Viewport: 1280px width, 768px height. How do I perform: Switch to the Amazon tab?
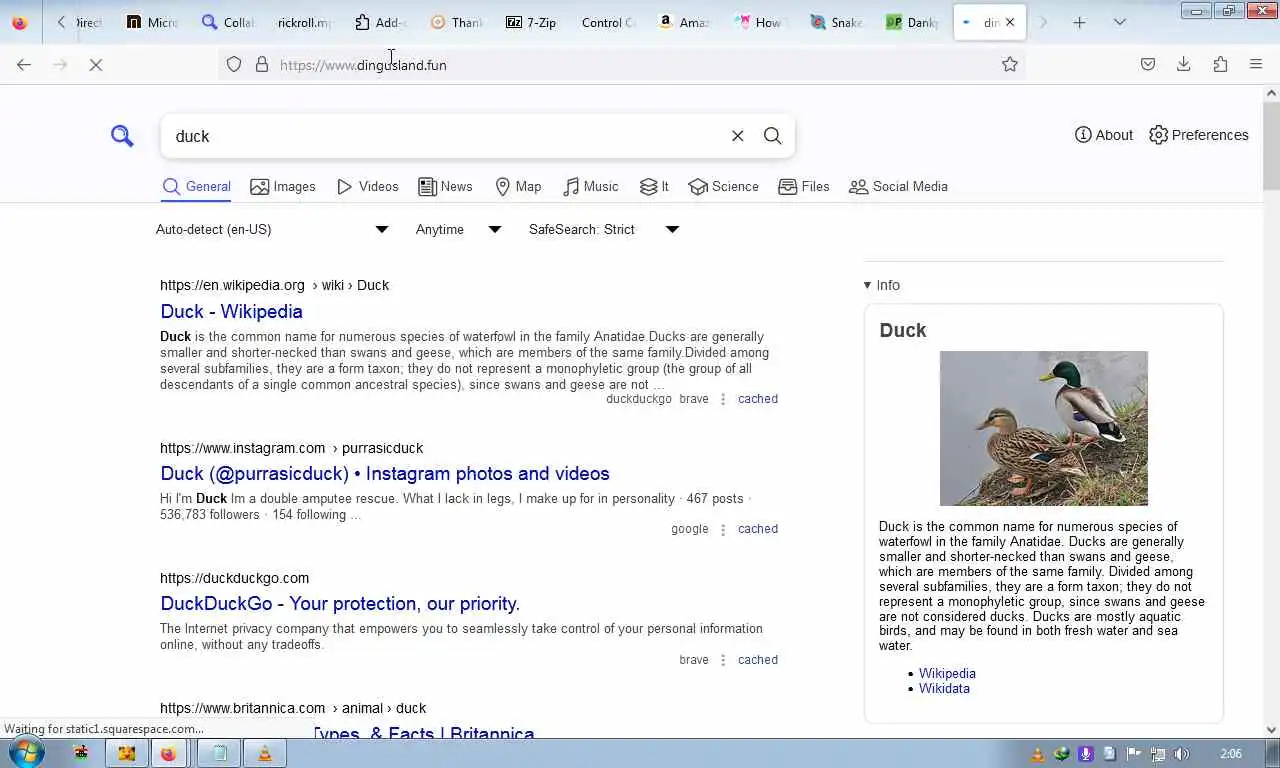click(683, 22)
